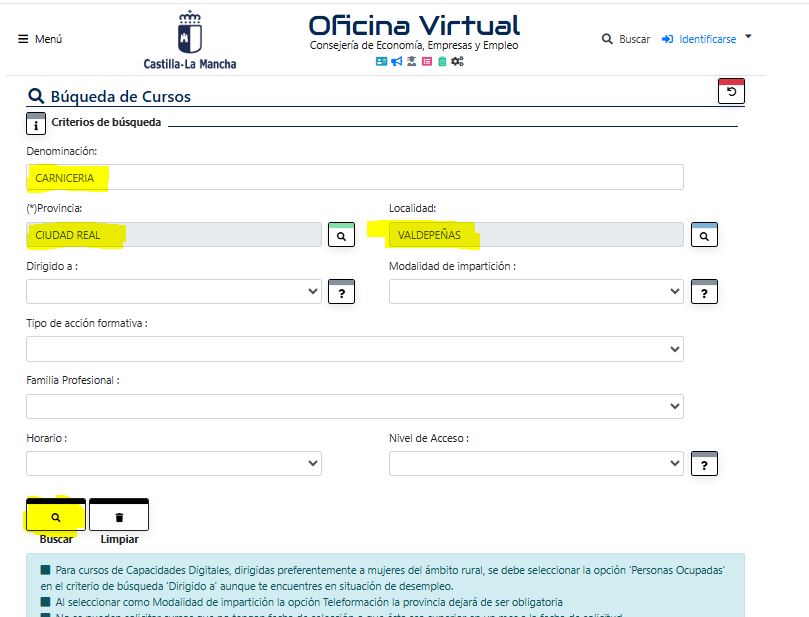
Task: Expand the Dirigido a dropdown
Action: tap(174, 291)
